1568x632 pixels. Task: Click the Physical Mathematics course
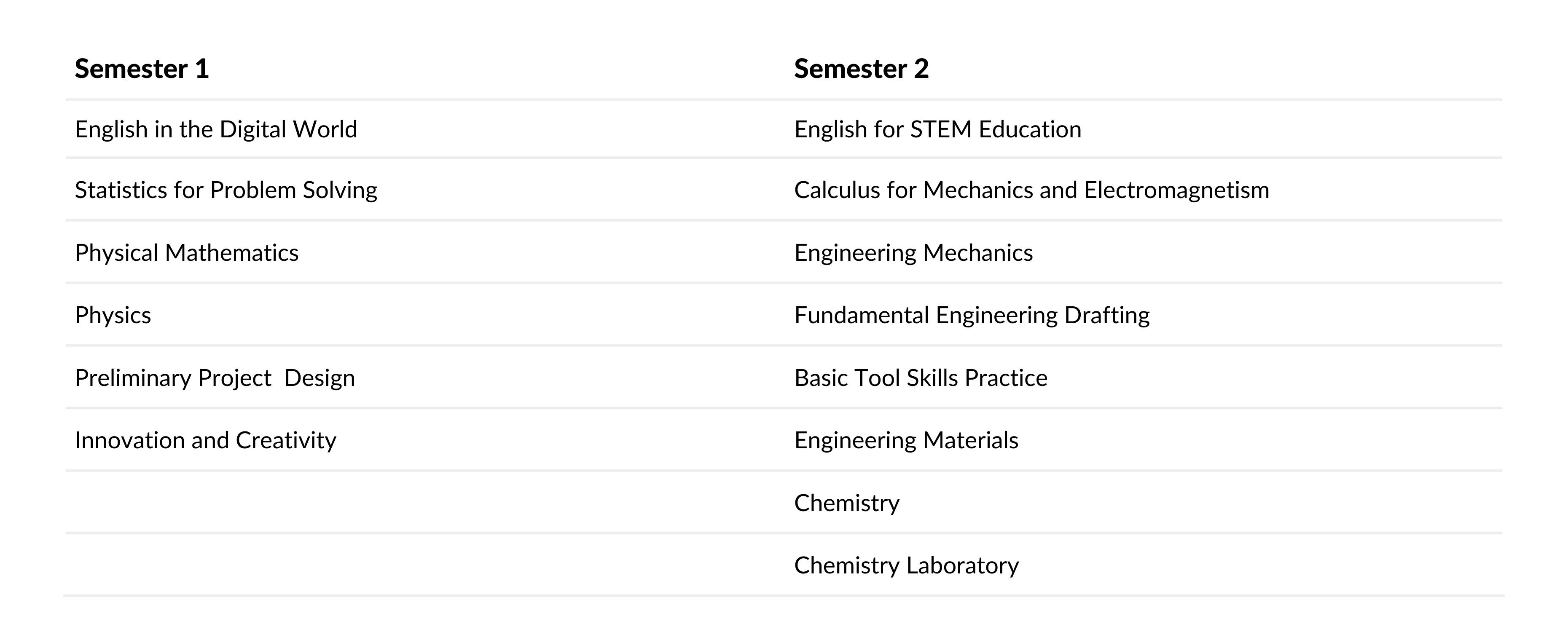click(x=187, y=253)
